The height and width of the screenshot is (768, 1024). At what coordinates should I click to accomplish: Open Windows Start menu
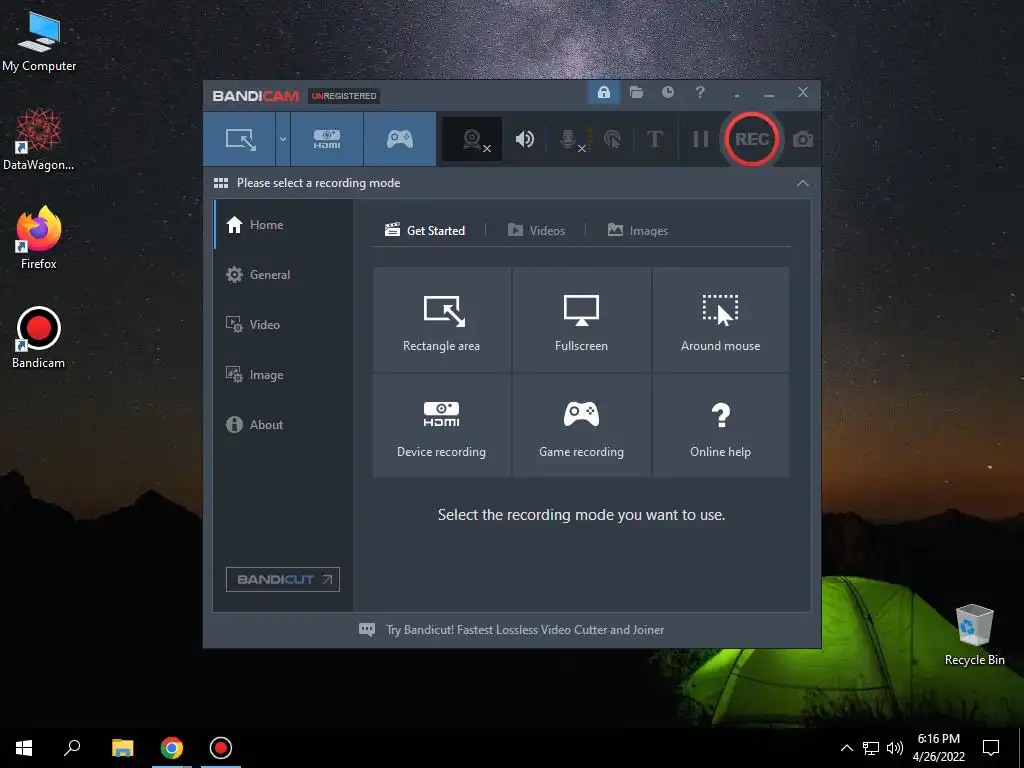(24, 748)
